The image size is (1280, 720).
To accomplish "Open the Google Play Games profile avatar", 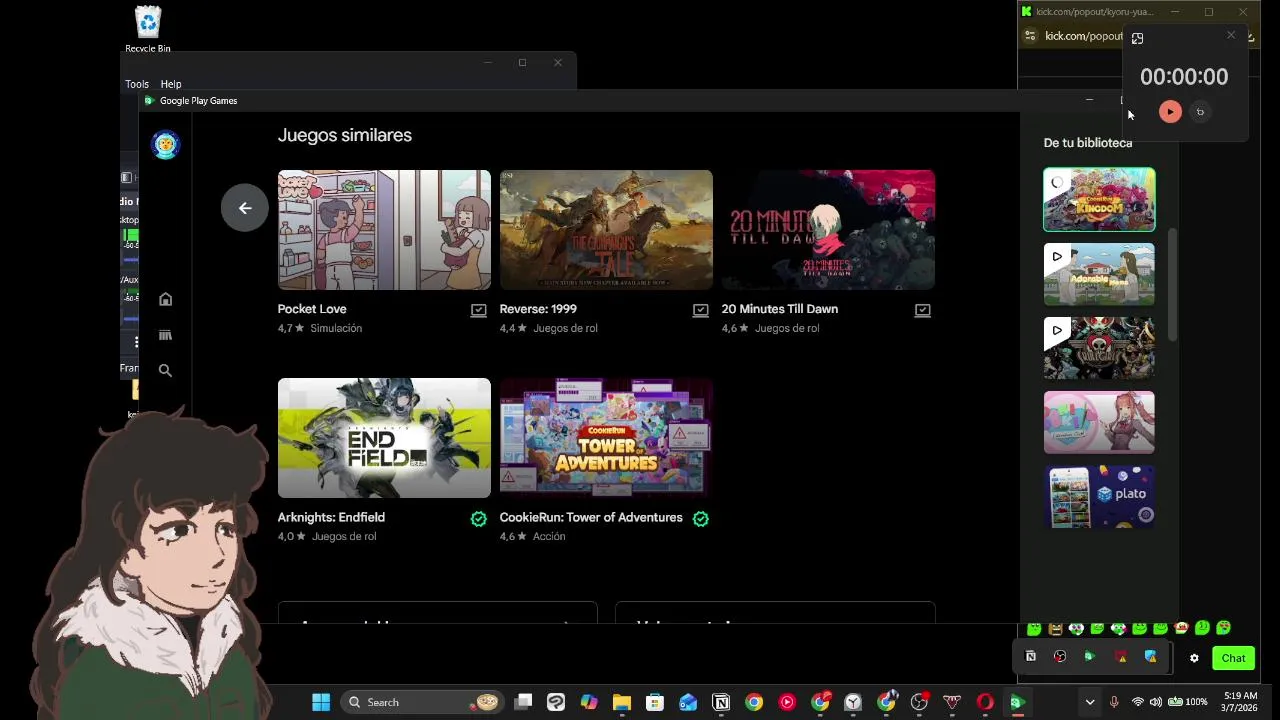I will coord(166,145).
